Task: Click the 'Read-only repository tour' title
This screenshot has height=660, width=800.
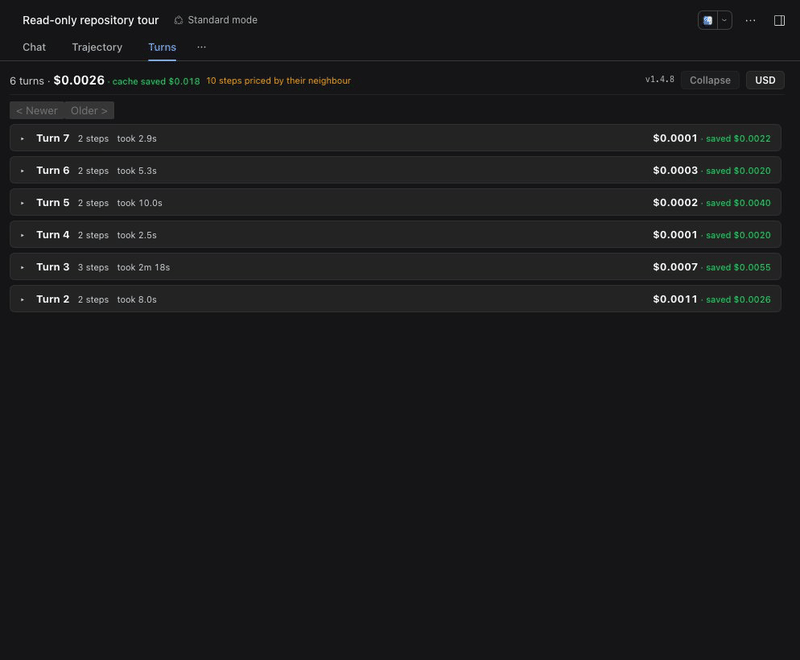Action: pos(90,20)
